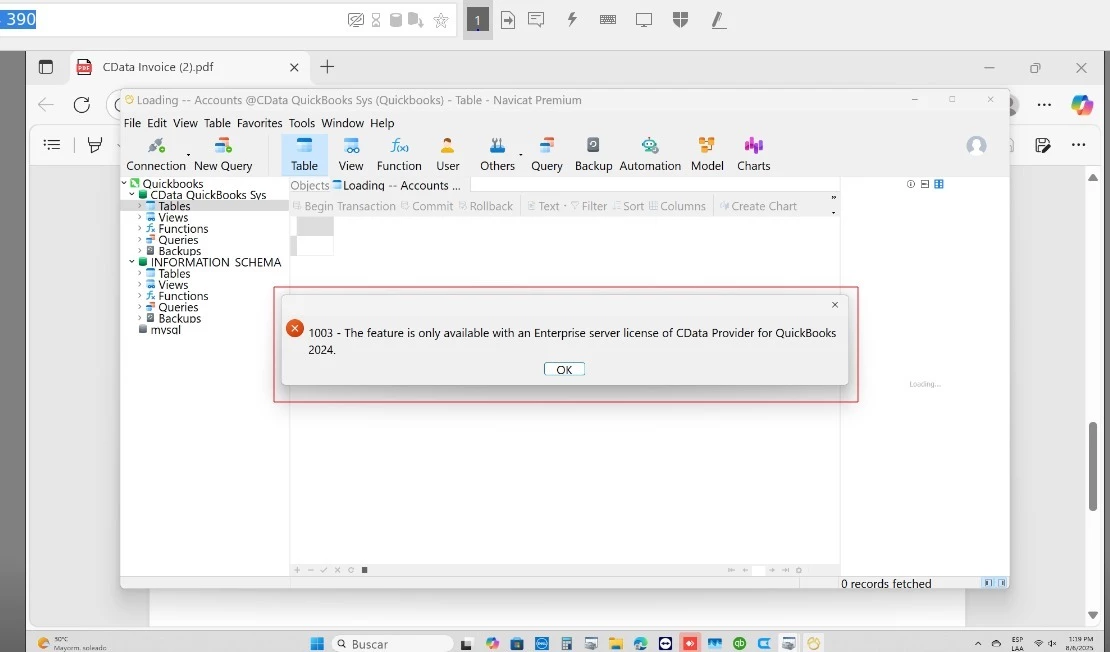The image size is (1110, 652).
Task: Click the PDF save icon in Edge
Action: pyautogui.click(x=1042, y=145)
